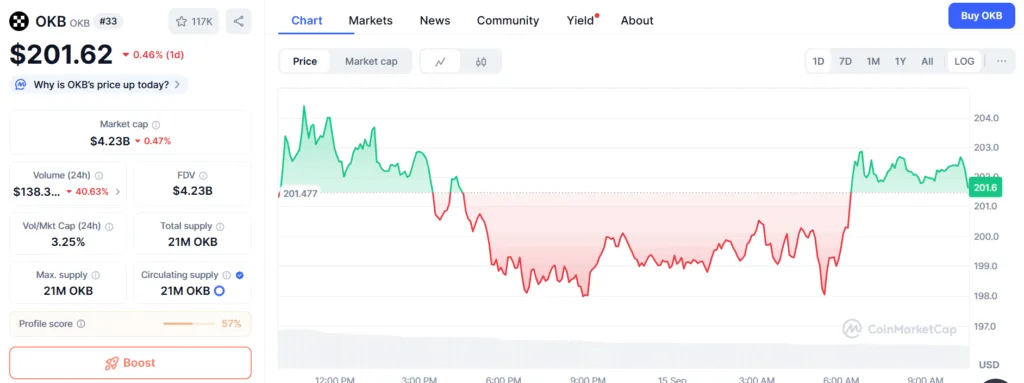Click the Buy OKB button

point(982,16)
